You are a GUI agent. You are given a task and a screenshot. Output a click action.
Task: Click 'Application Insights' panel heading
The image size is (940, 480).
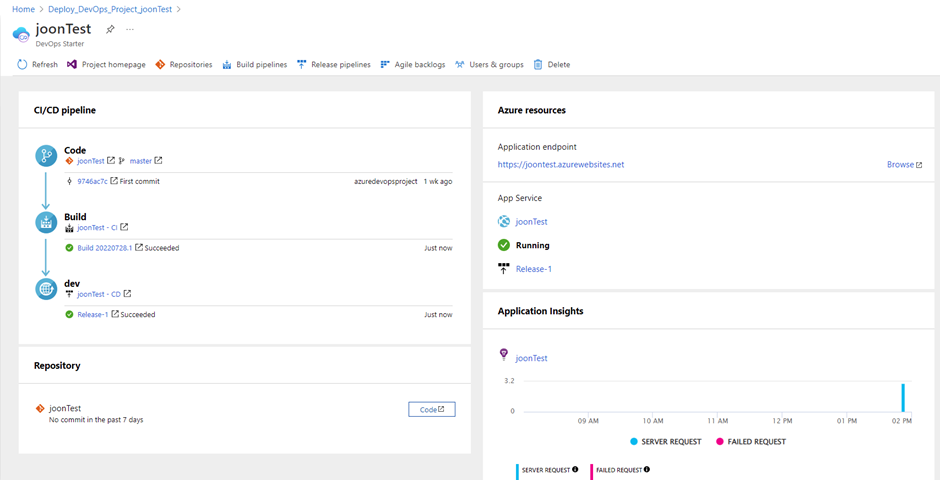coord(541,311)
